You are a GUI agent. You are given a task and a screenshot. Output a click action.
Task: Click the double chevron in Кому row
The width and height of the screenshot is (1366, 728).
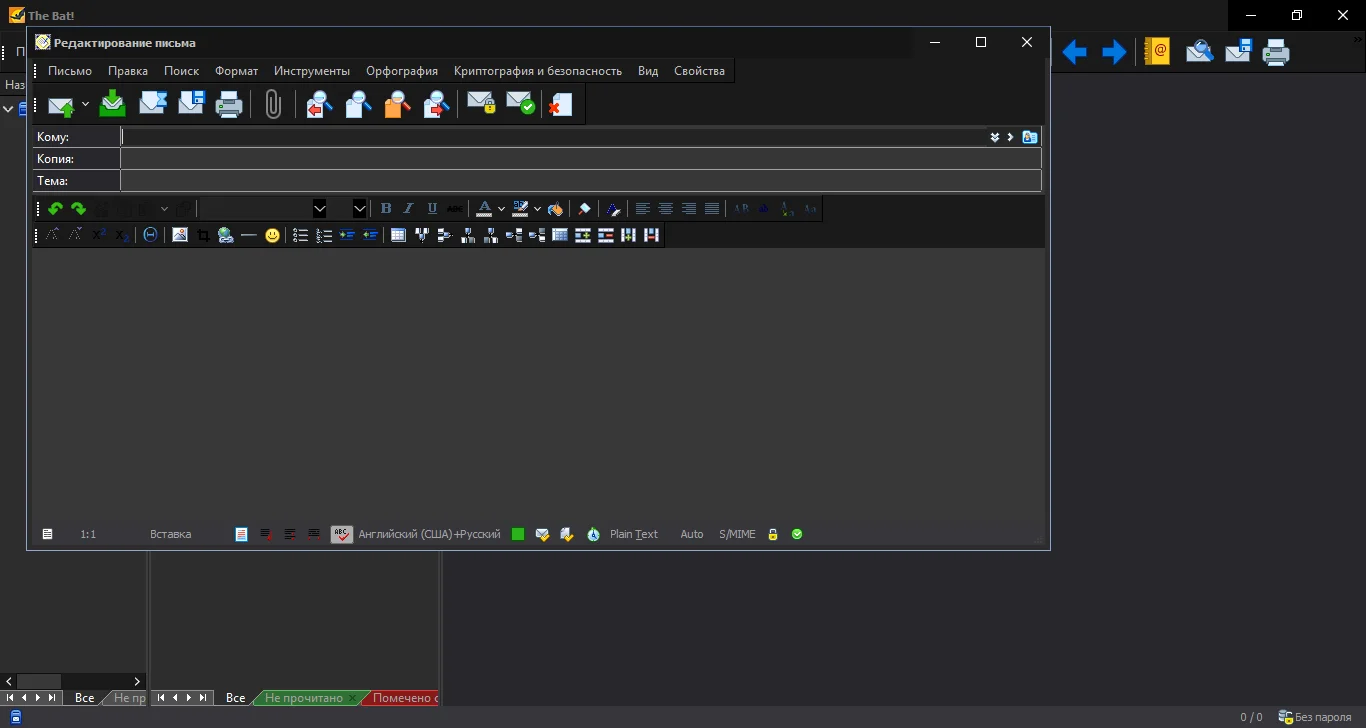click(995, 137)
